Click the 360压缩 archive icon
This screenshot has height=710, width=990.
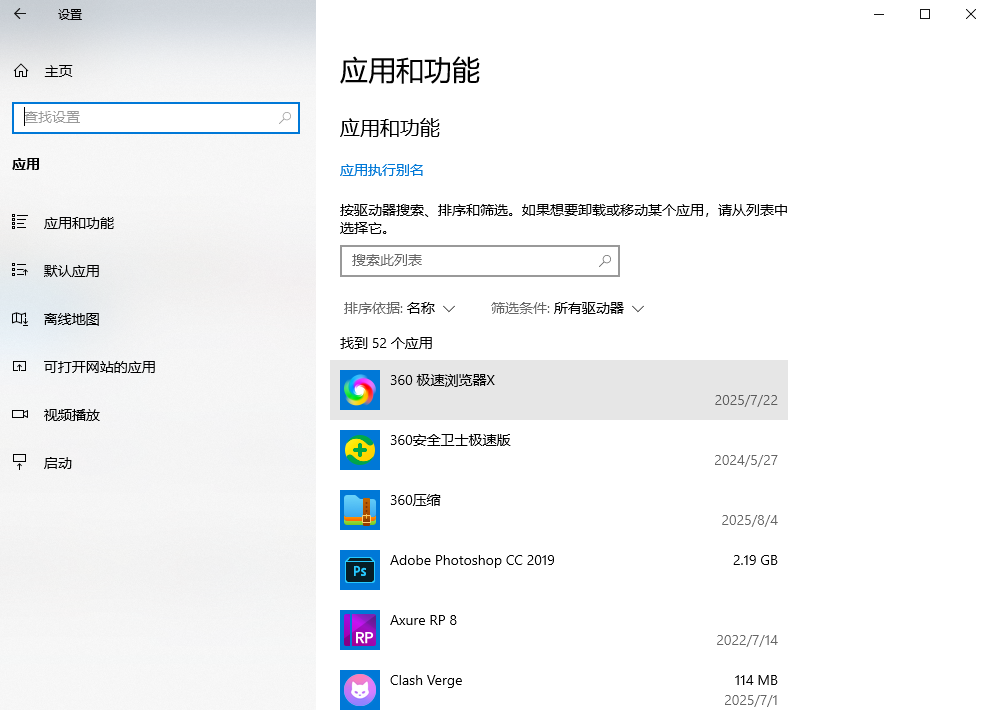point(359,510)
